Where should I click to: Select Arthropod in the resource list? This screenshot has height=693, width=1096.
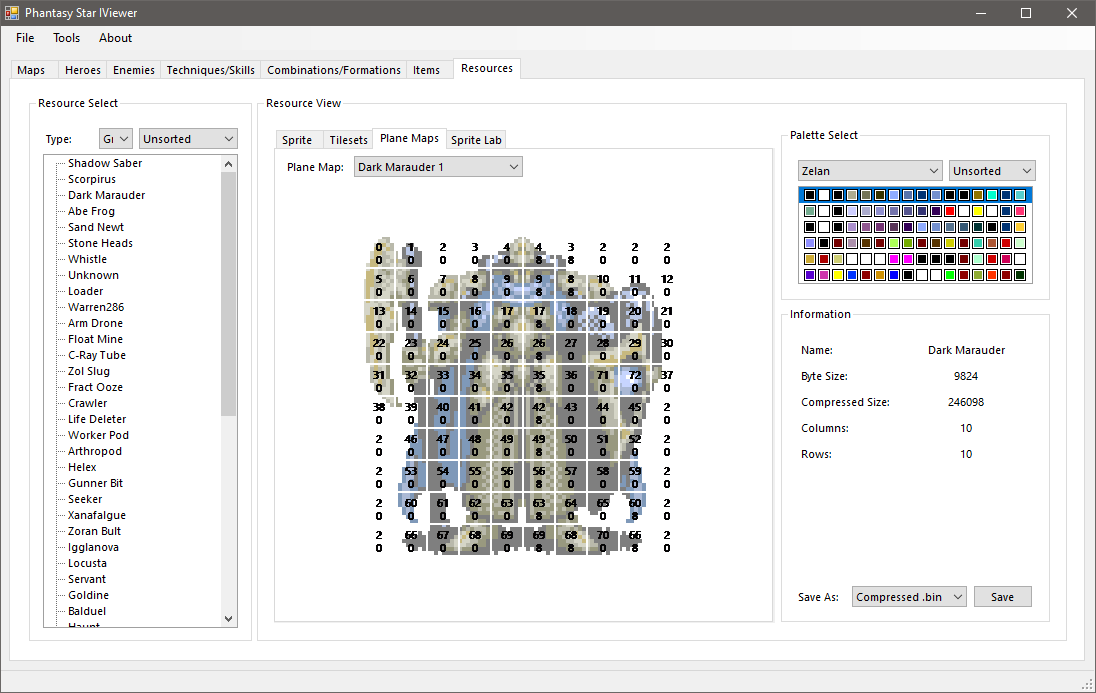(x=94, y=451)
